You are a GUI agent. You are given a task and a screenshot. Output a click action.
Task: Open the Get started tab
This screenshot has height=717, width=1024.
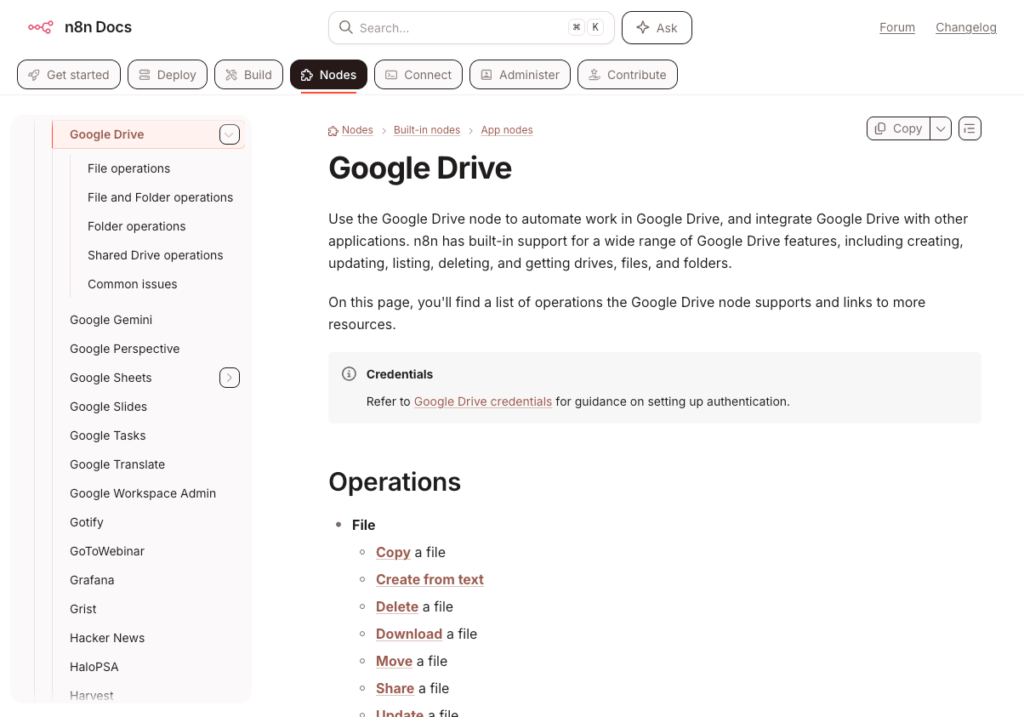click(x=69, y=74)
